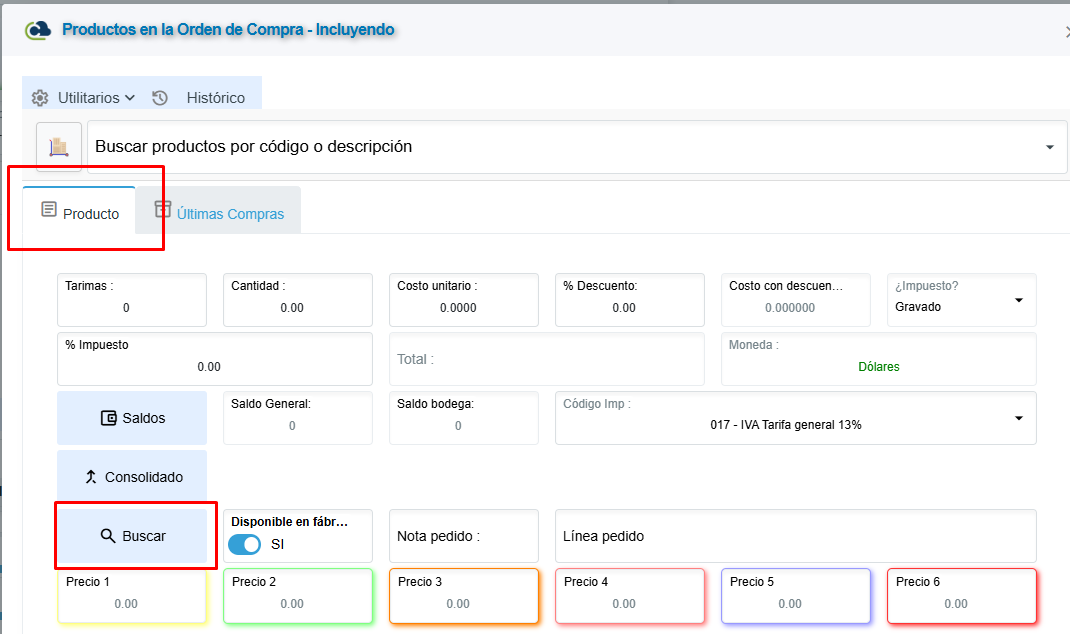Screen dimensions: 1070x634
Task: Click the Cantidad input field
Action: (x=298, y=300)
